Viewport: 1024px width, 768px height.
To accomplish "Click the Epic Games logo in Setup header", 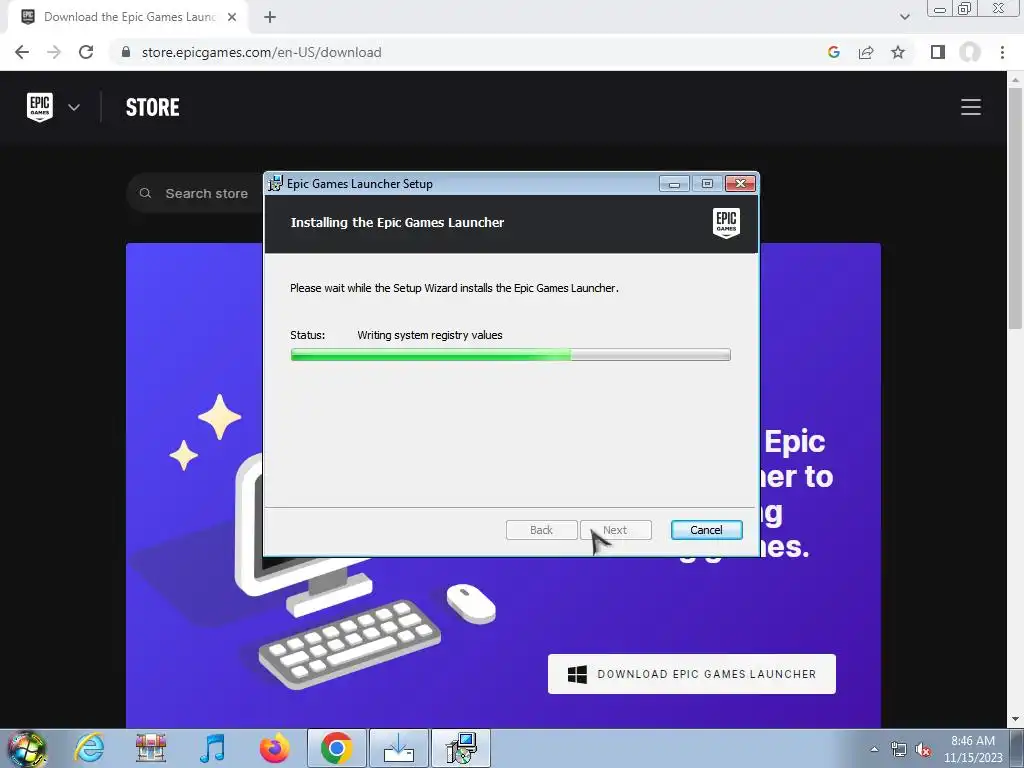I will 726,223.
